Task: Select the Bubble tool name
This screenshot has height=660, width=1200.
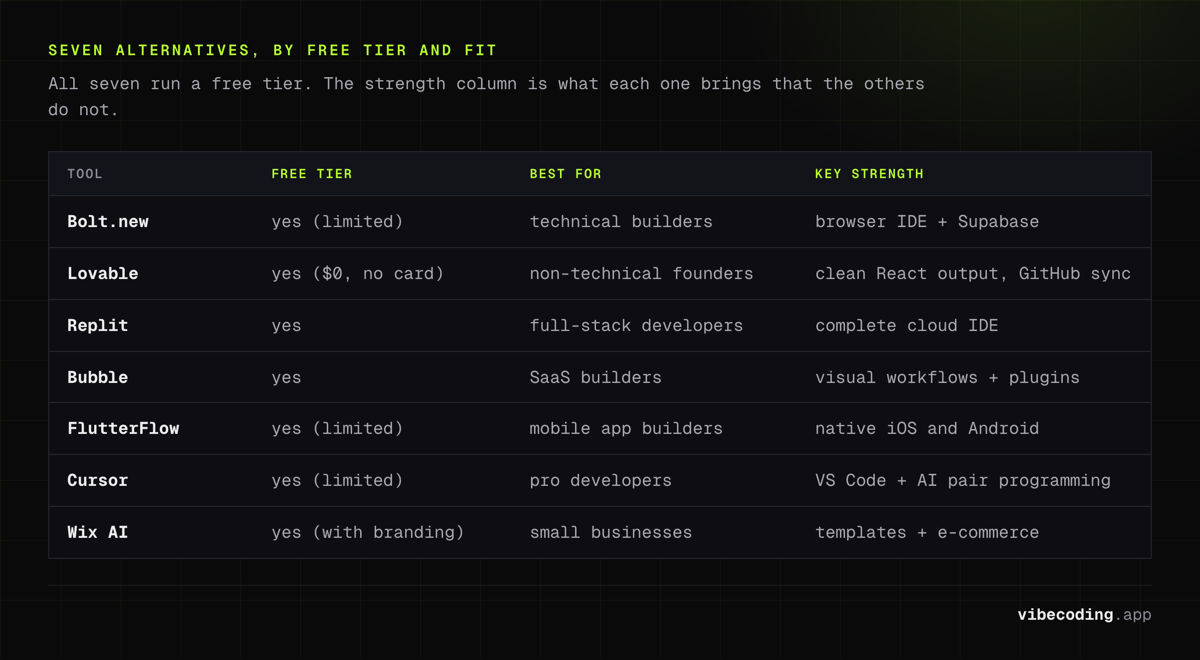Action: point(98,377)
